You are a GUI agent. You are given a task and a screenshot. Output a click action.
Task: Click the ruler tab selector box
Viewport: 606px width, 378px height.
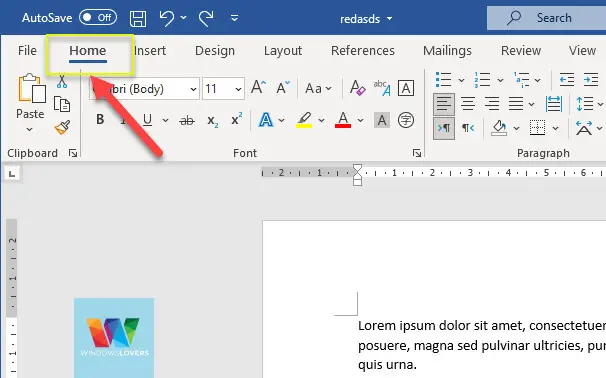tap(12, 174)
